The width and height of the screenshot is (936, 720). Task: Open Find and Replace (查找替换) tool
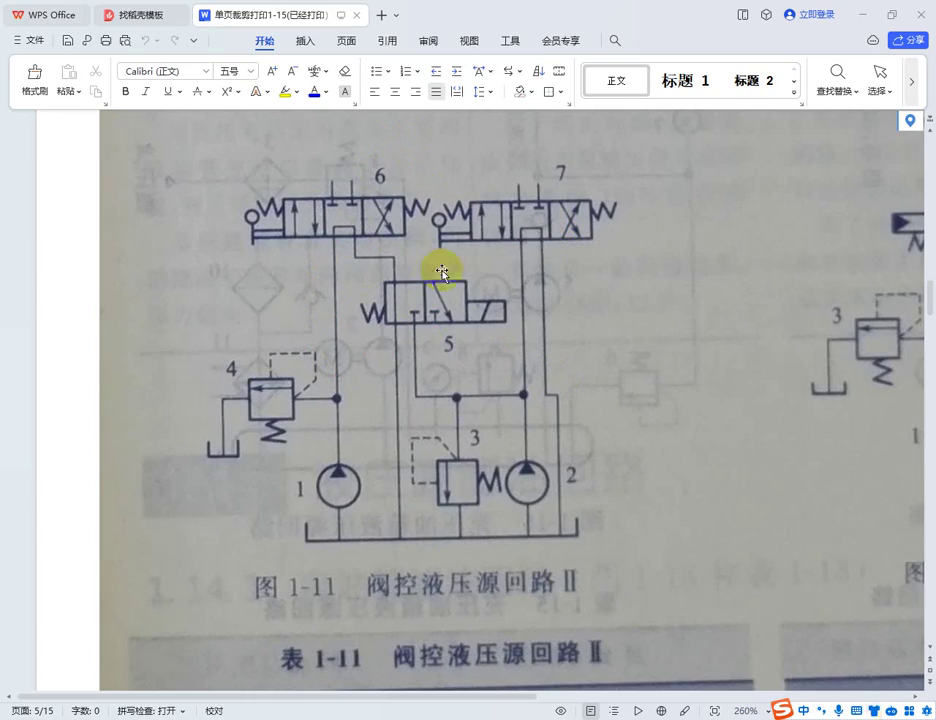click(838, 79)
